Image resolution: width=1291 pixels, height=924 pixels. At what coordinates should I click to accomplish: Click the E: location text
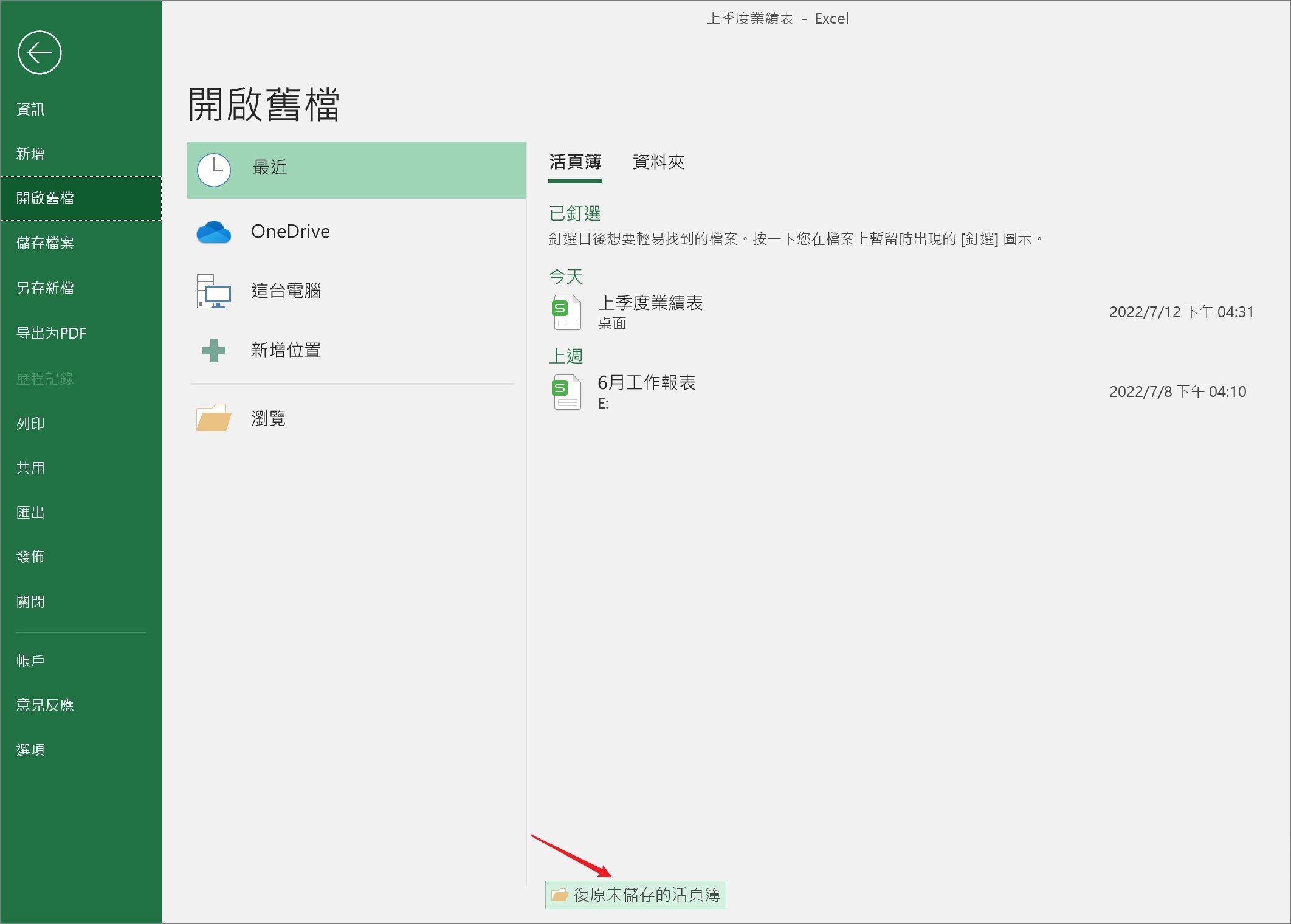pyautogui.click(x=603, y=404)
